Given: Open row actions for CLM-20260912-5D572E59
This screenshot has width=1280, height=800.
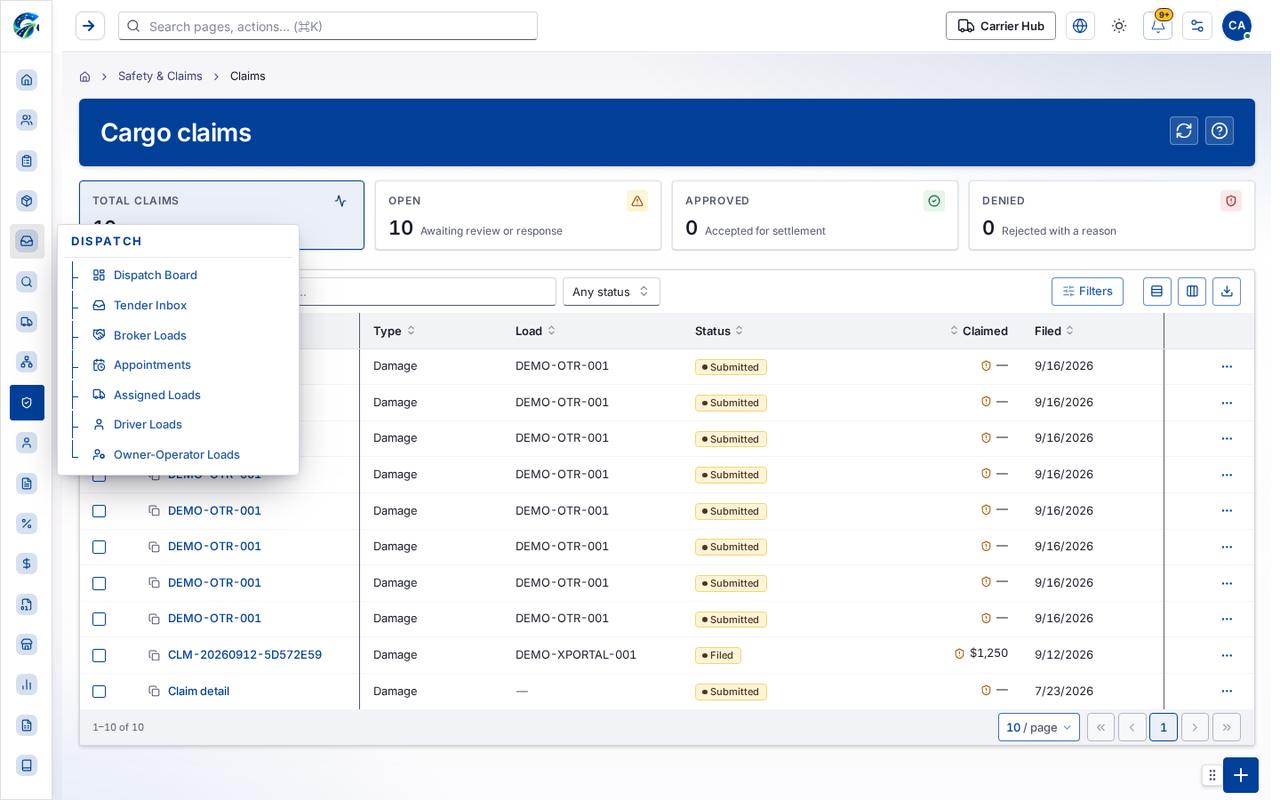Looking at the screenshot, I should 1227,655.
